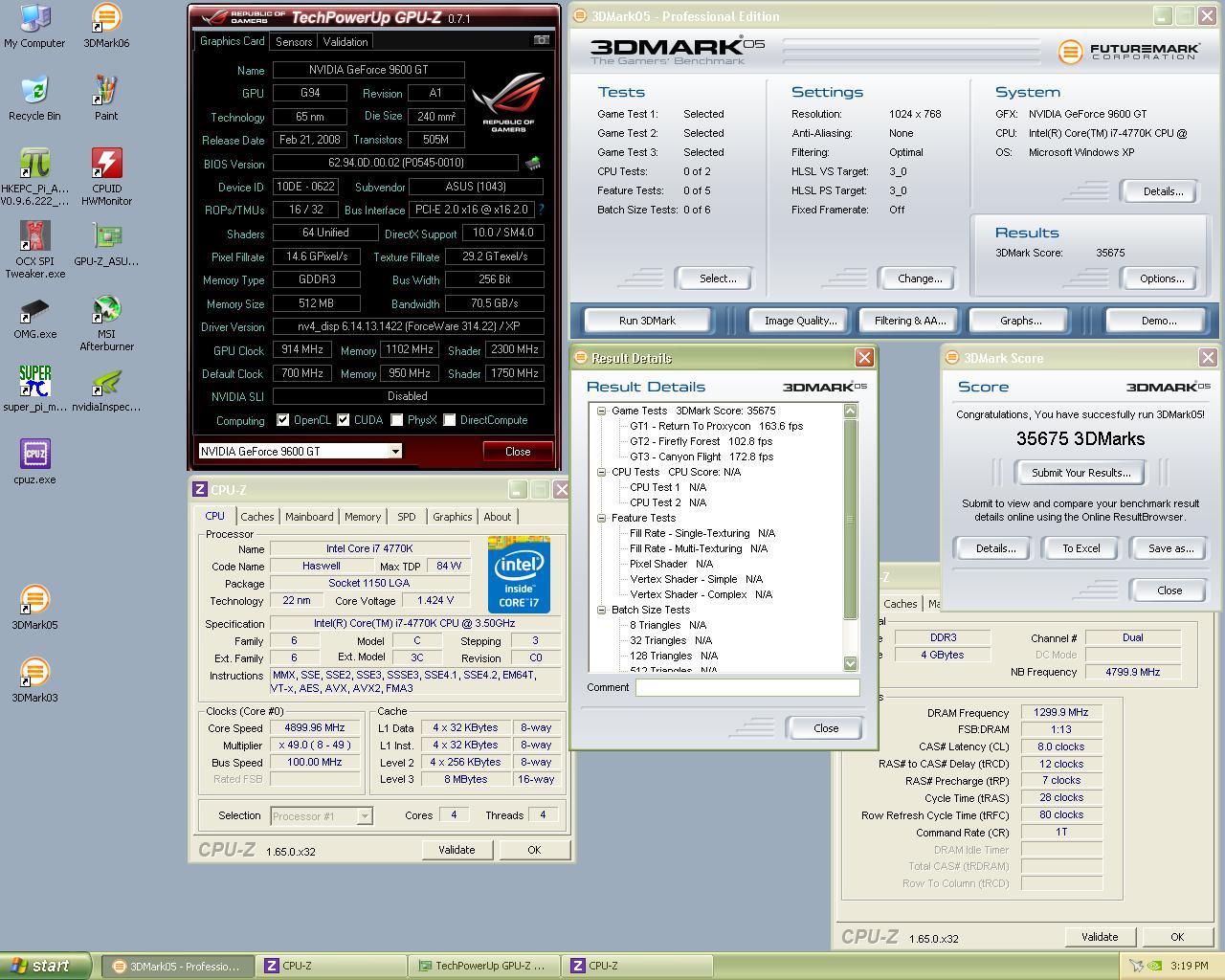The height and width of the screenshot is (980, 1225).
Task: Click Close button in GPU-Z
Action: pyautogui.click(x=517, y=451)
